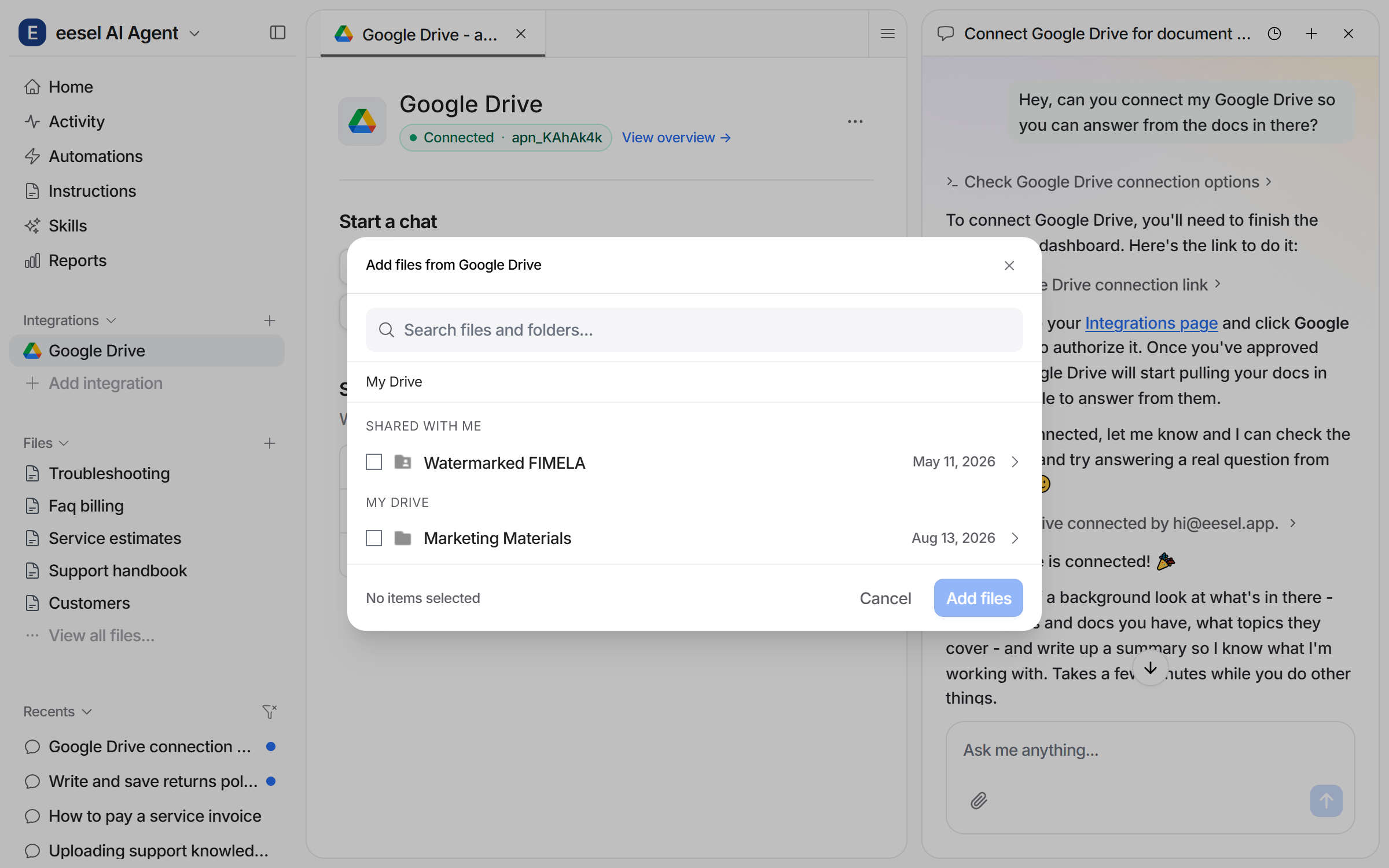Expand connected by hi@eesel.app step
The height and width of the screenshot is (868, 1389).
(x=1169, y=523)
